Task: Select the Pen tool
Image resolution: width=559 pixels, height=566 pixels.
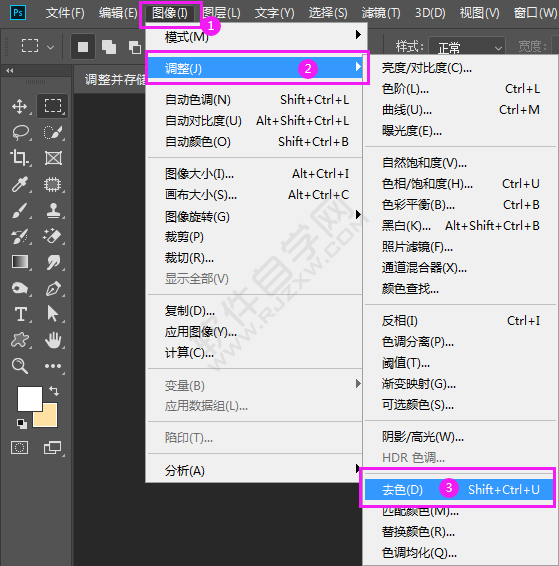Action: tap(53, 288)
